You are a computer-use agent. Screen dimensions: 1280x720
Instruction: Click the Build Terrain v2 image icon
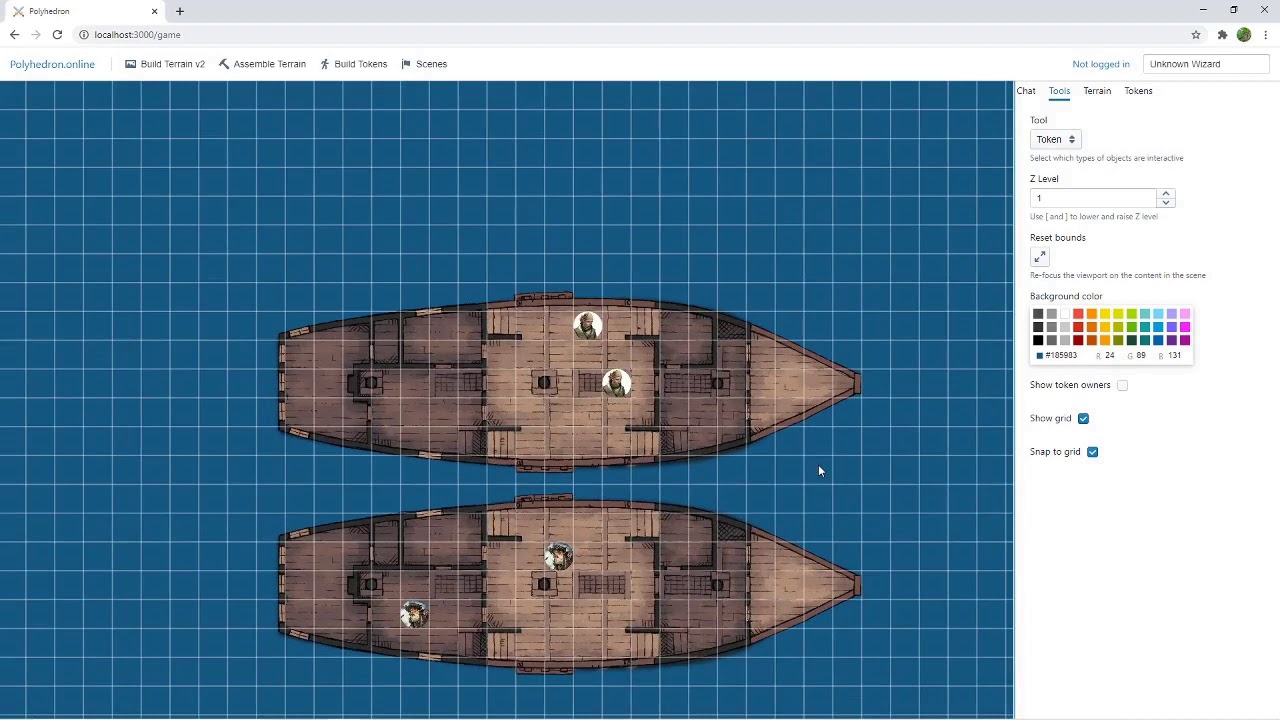(x=130, y=64)
